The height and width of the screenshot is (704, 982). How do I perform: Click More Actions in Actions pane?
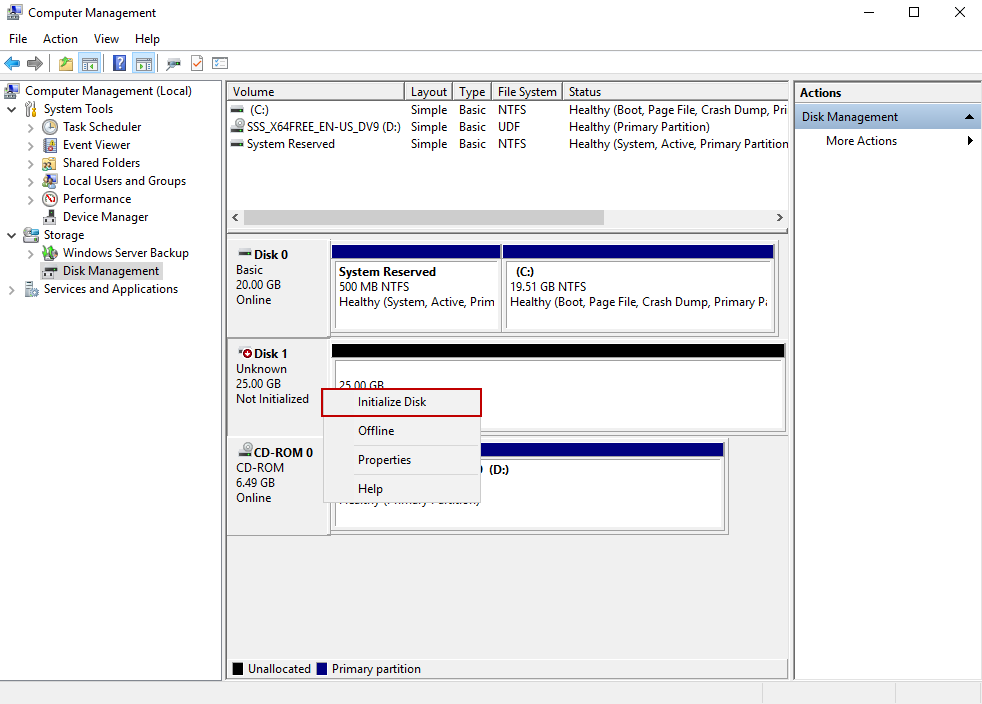coord(861,141)
